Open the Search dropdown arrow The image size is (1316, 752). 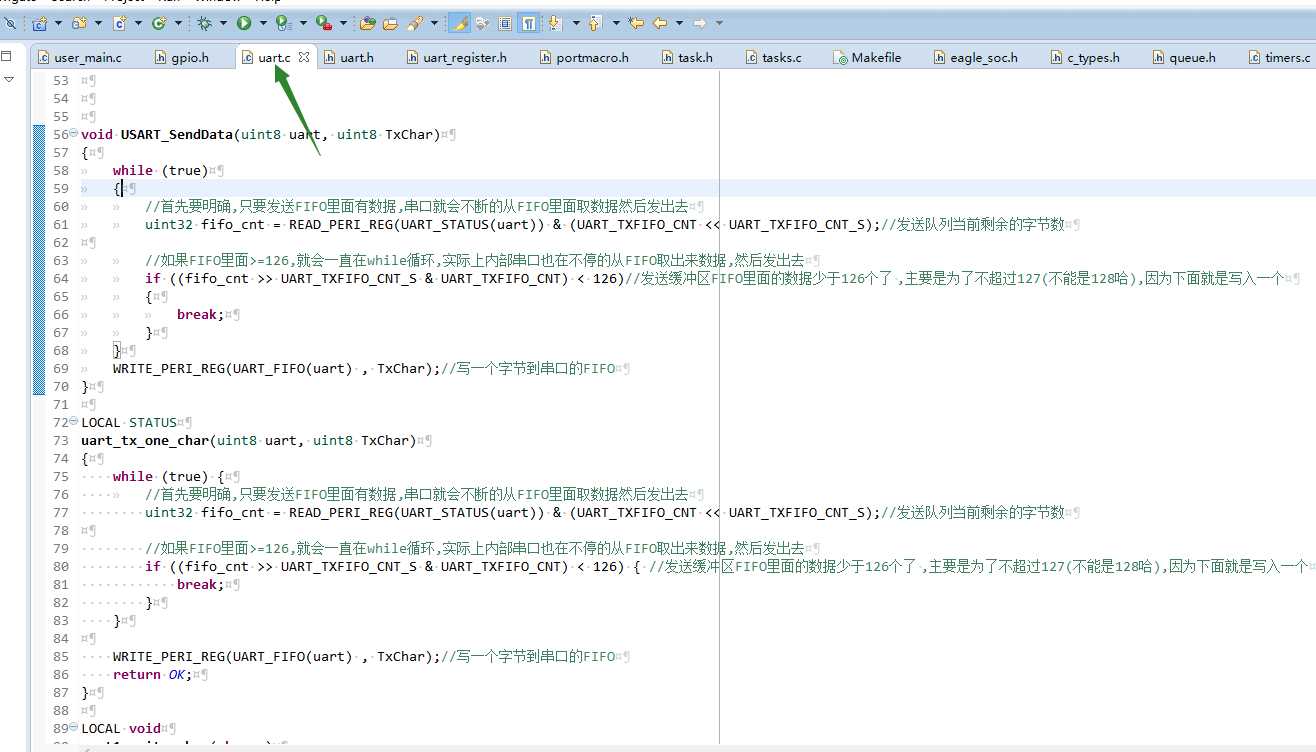pos(434,22)
